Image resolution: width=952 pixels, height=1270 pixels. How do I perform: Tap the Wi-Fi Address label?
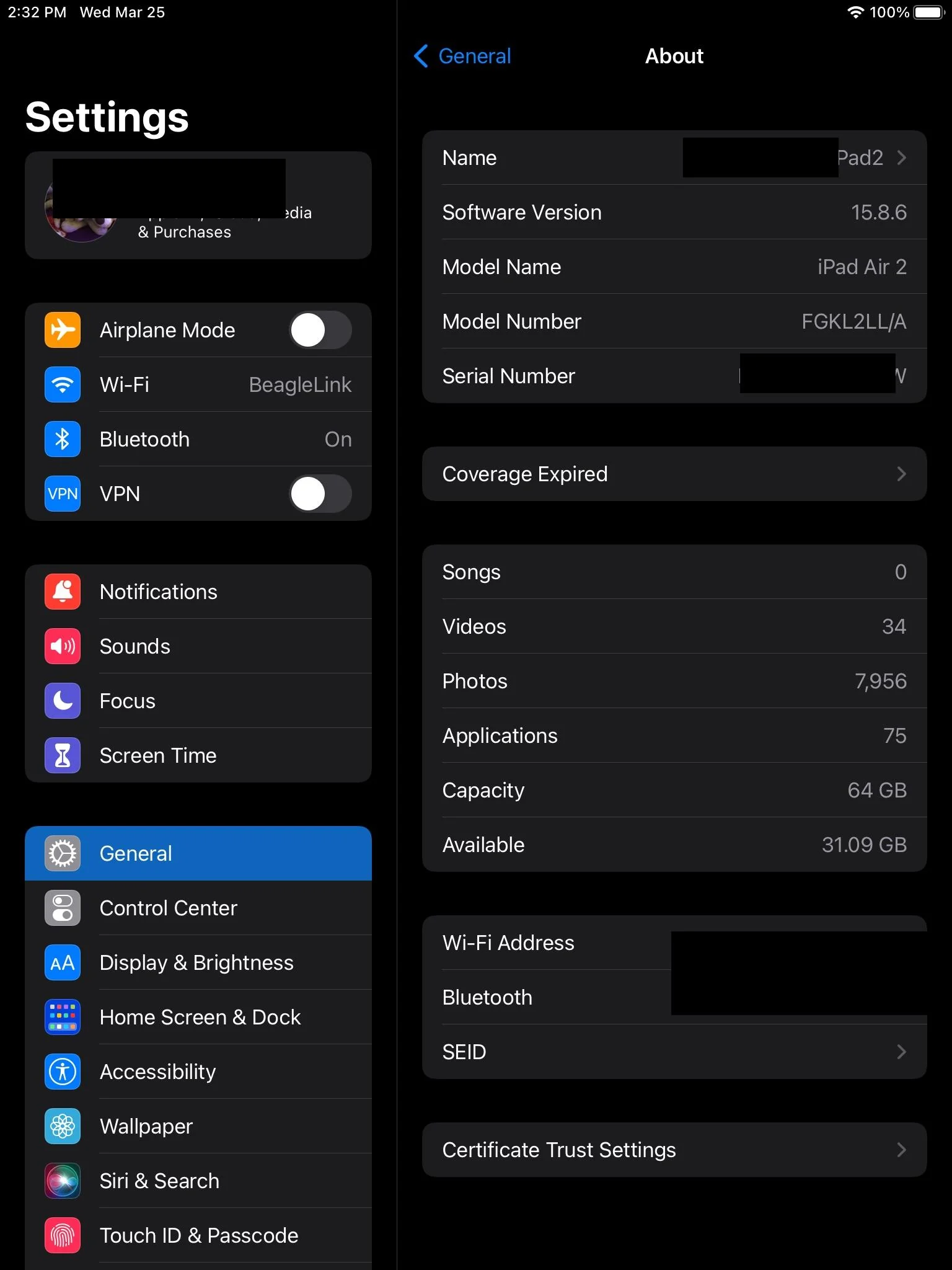[508, 943]
